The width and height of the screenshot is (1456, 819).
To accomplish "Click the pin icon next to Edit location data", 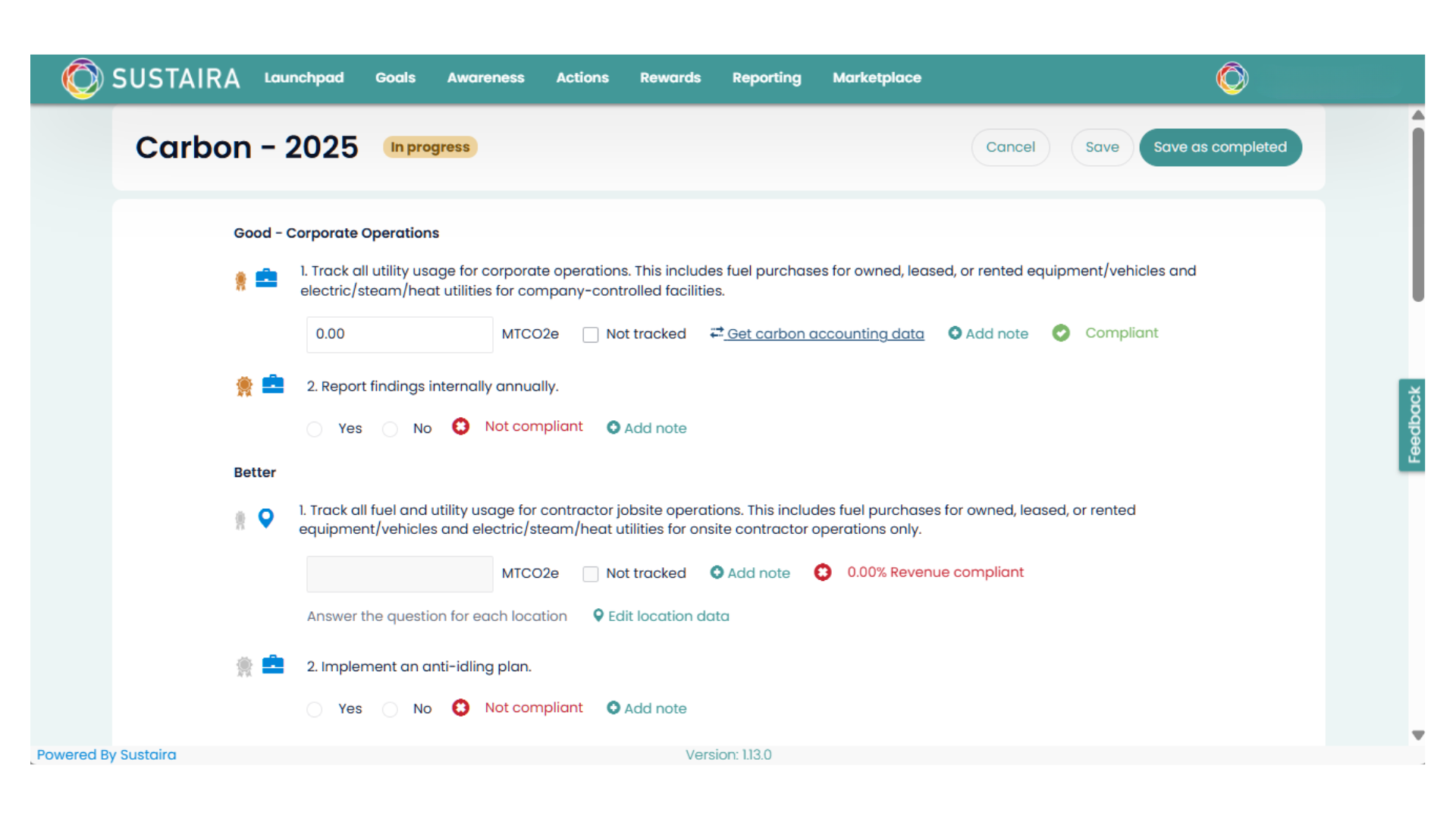I will (x=598, y=616).
